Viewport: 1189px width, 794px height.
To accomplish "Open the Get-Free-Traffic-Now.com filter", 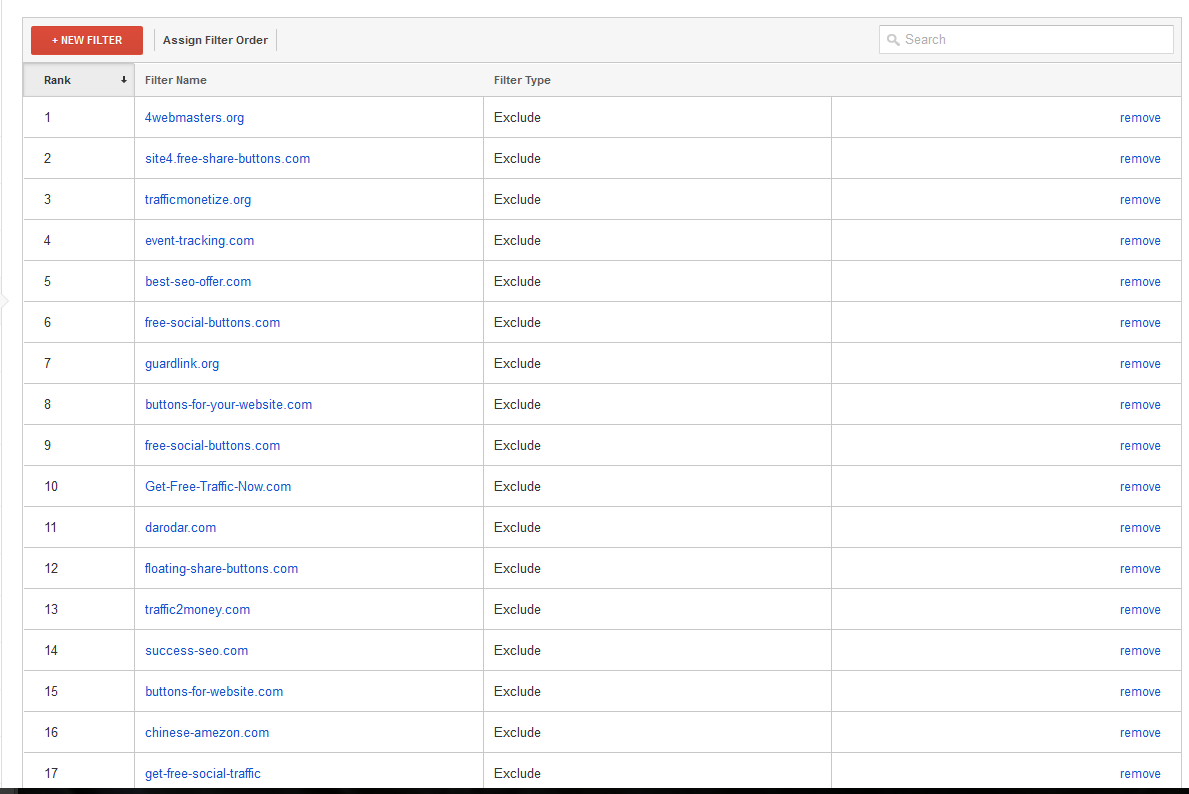I will (x=218, y=486).
